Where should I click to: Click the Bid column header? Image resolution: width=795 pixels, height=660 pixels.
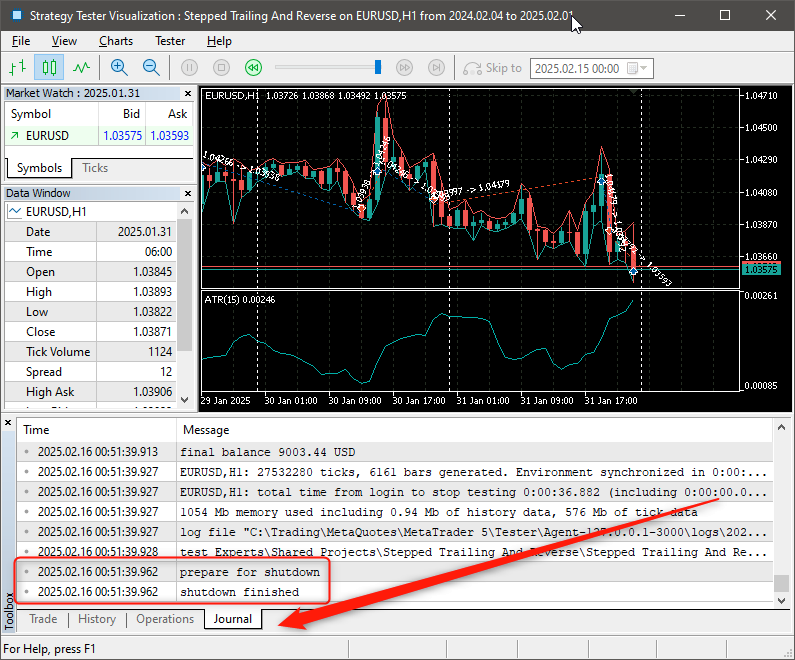(122, 114)
